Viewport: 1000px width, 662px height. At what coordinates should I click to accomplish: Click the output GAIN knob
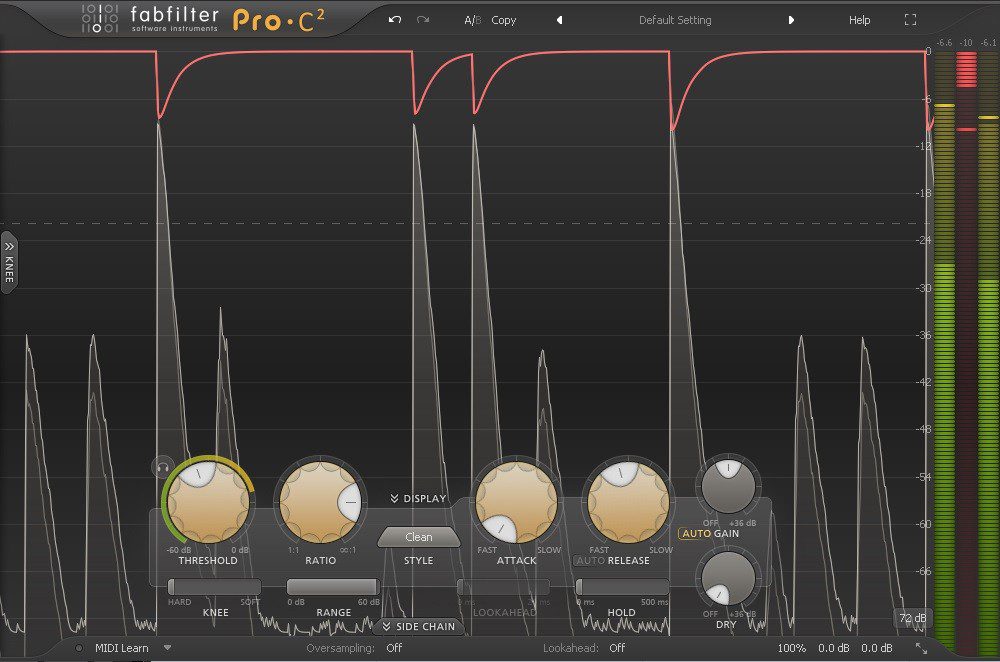pos(728,486)
